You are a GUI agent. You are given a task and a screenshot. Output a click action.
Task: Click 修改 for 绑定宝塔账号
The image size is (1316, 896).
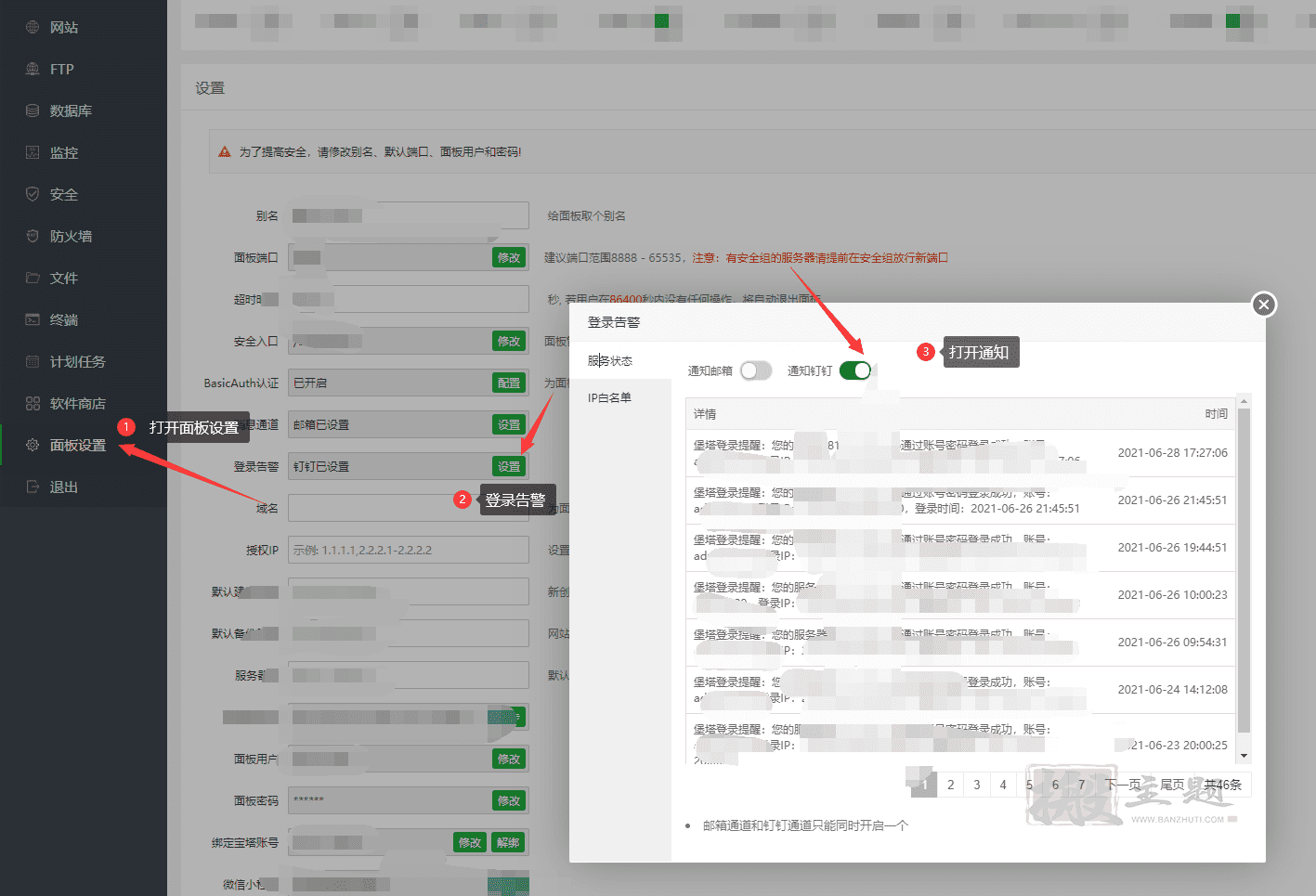[x=470, y=842]
